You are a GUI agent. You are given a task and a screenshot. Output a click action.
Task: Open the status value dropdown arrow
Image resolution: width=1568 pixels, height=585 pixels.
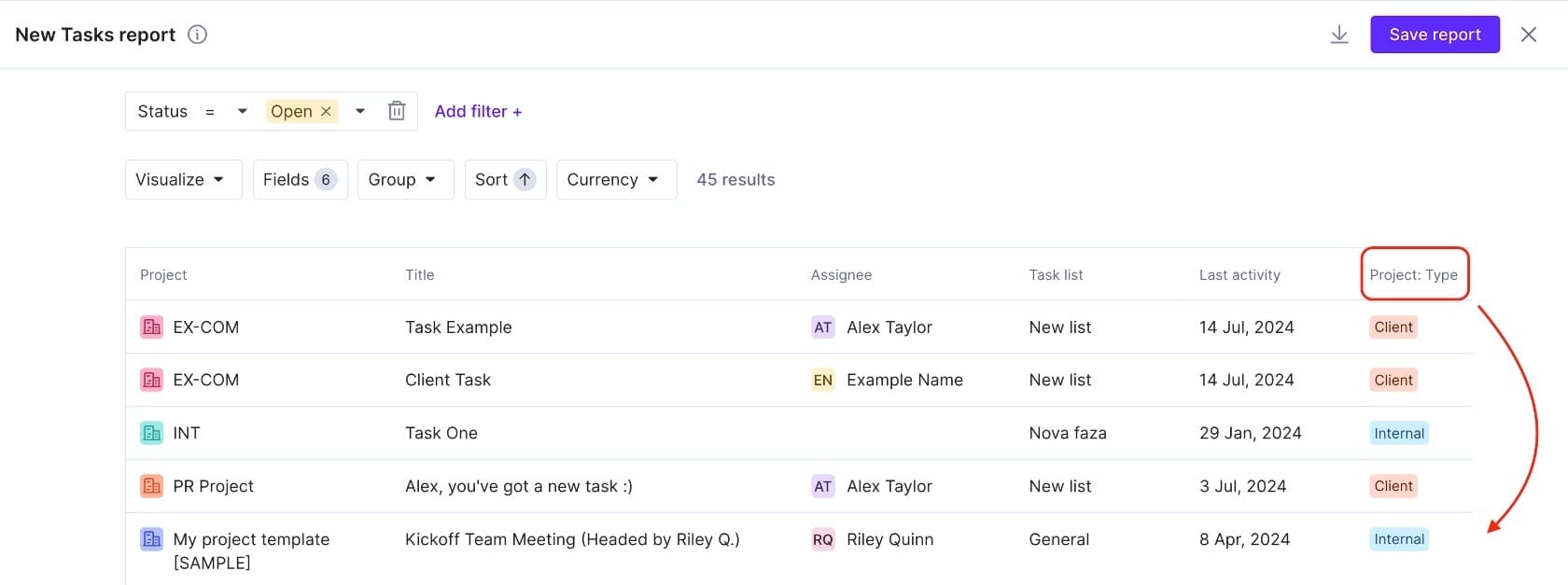tap(360, 111)
